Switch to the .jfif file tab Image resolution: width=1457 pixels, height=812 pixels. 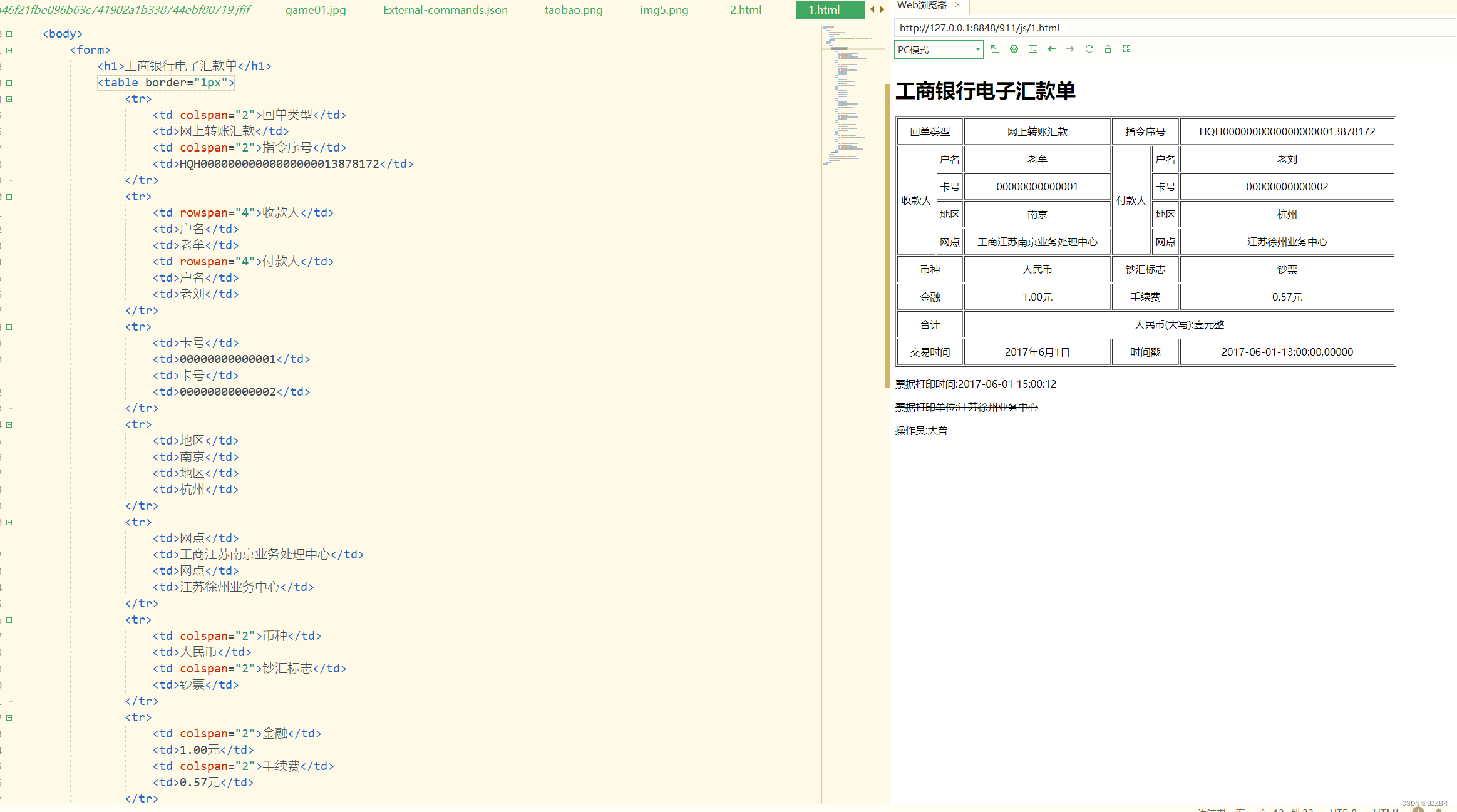pos(125,10)
